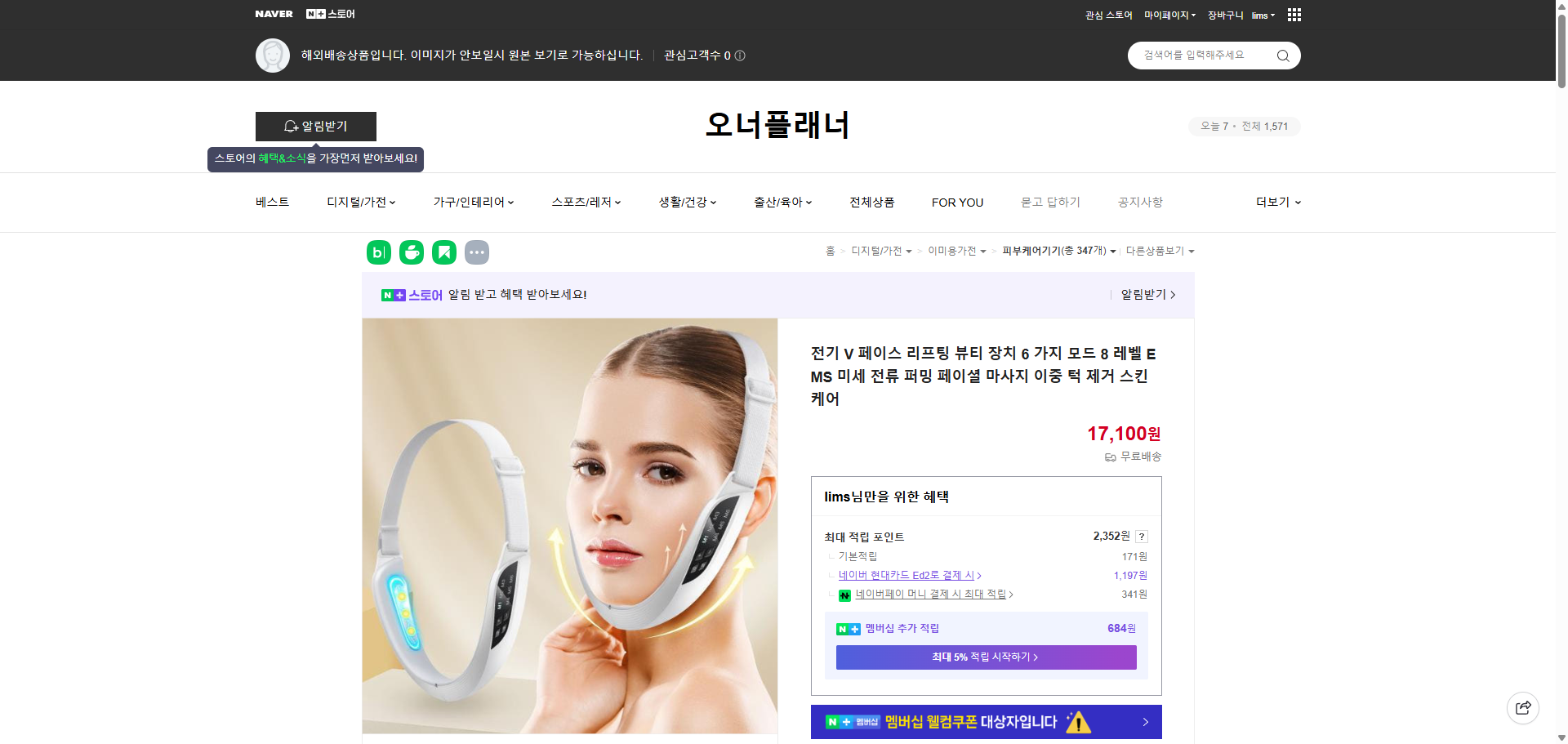Click the store profile avatar image
Viewport: 1568px width, 744px height.
[273, 56]
